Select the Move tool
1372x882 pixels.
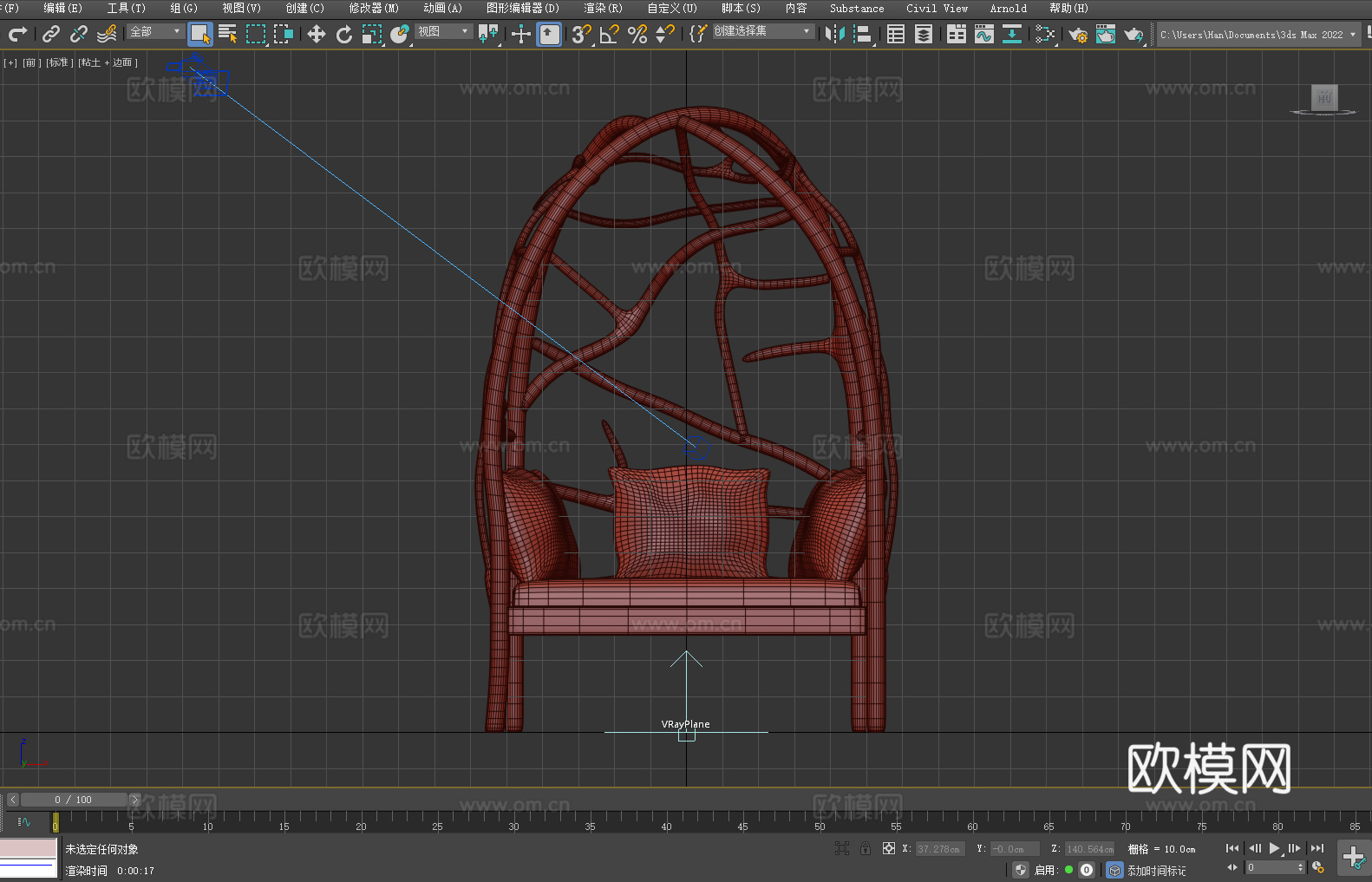click(317, 34)
